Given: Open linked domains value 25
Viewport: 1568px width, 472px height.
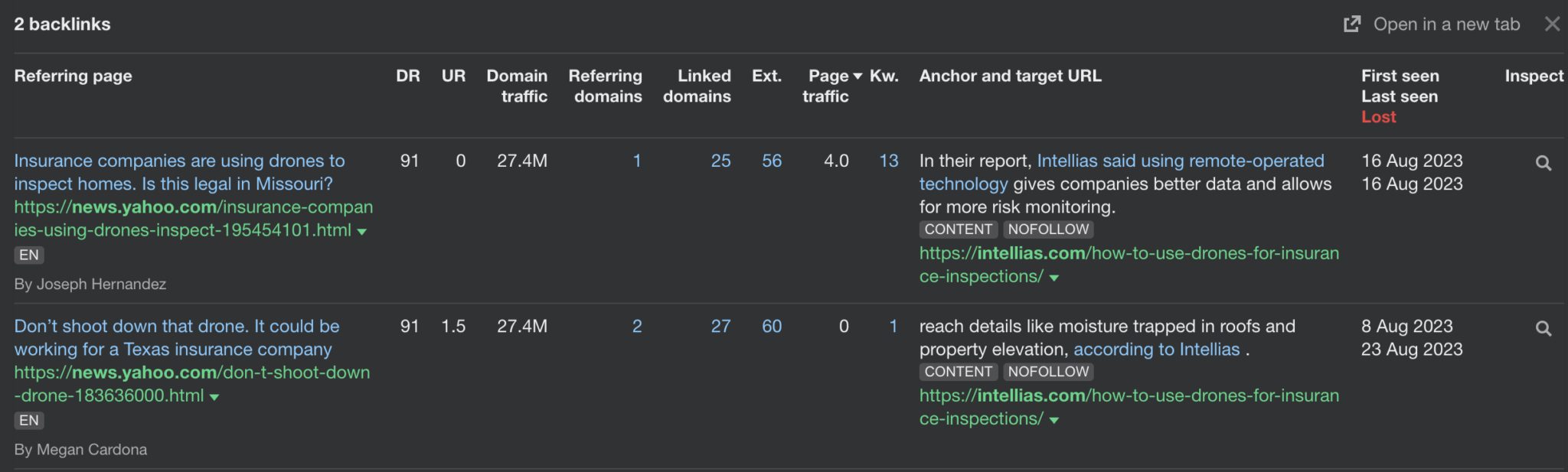Looking at the screenshot, I should pyautogui.click(x=720, y=161).
